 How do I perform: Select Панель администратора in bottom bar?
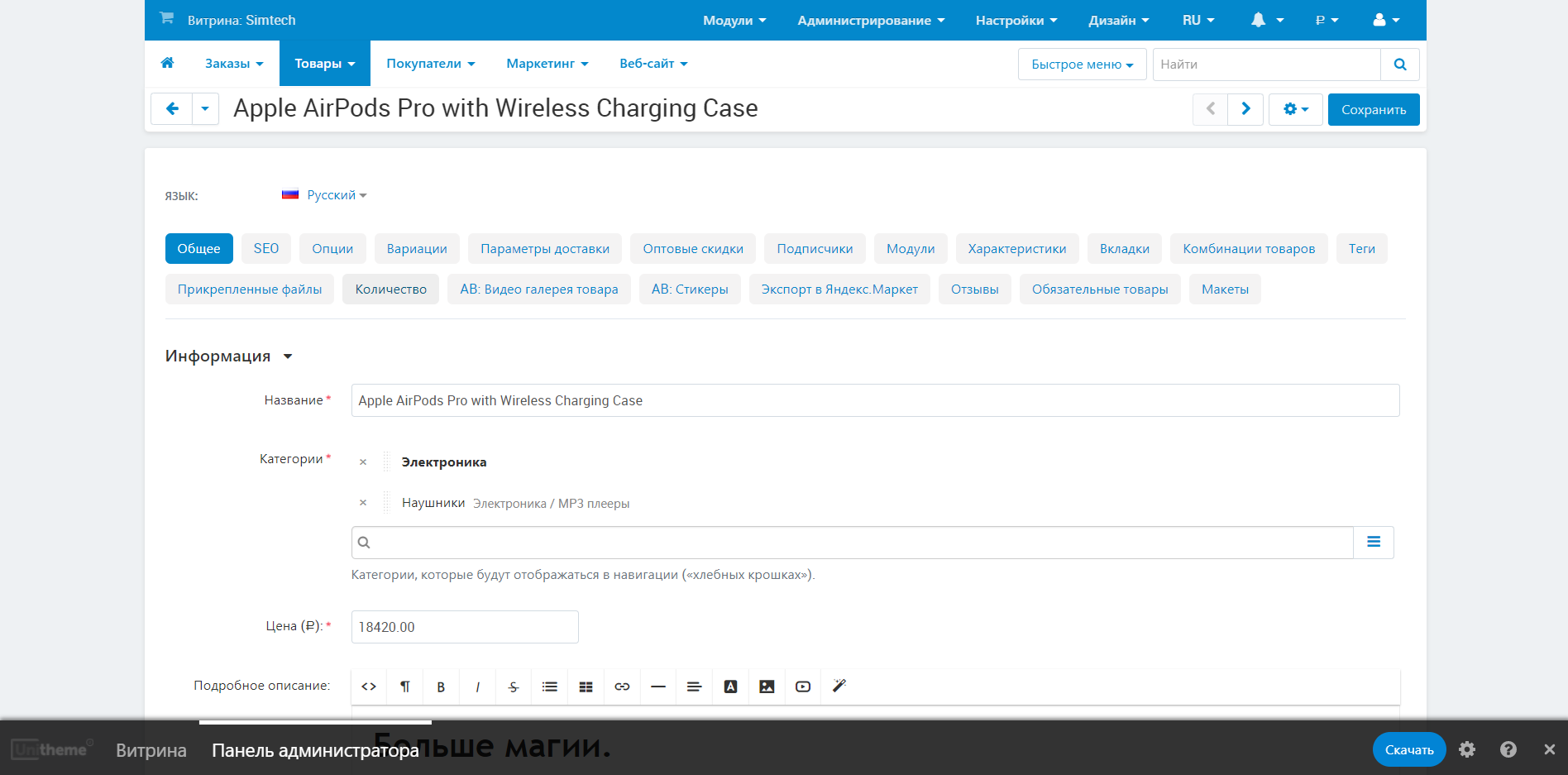click(315, 750)
